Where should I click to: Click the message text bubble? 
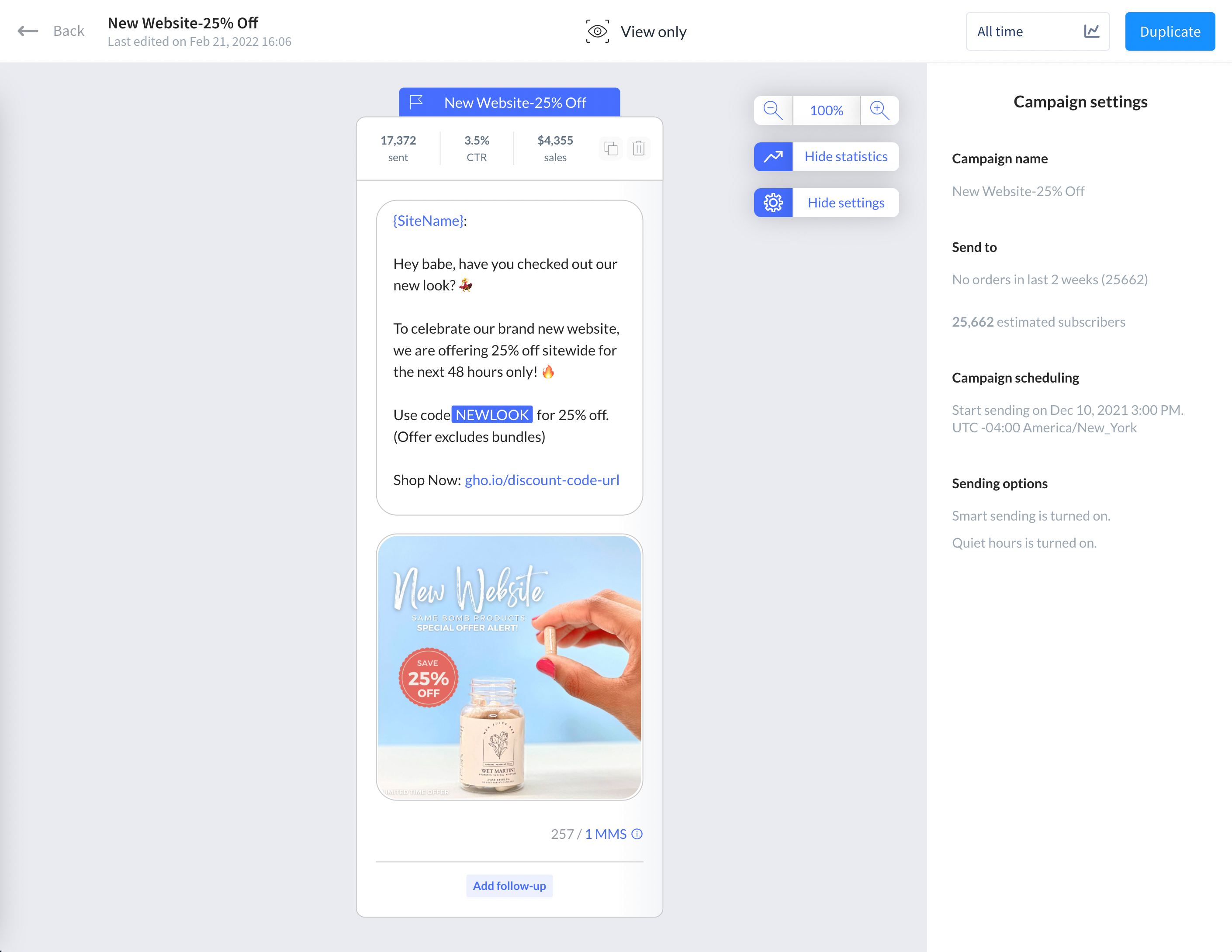coord(509,358)
